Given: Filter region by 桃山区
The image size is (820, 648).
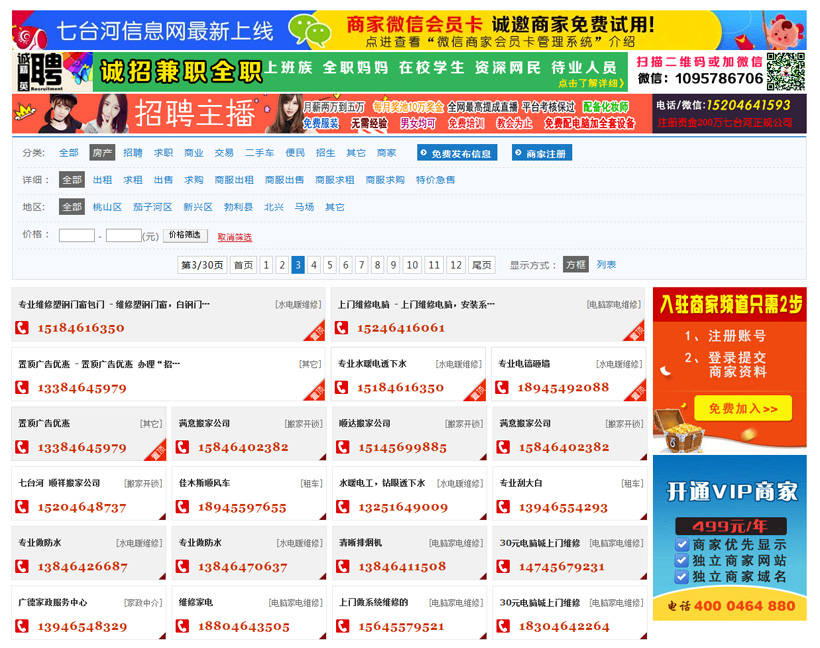Looking at the screenshot, I should [x=107, y=207].
